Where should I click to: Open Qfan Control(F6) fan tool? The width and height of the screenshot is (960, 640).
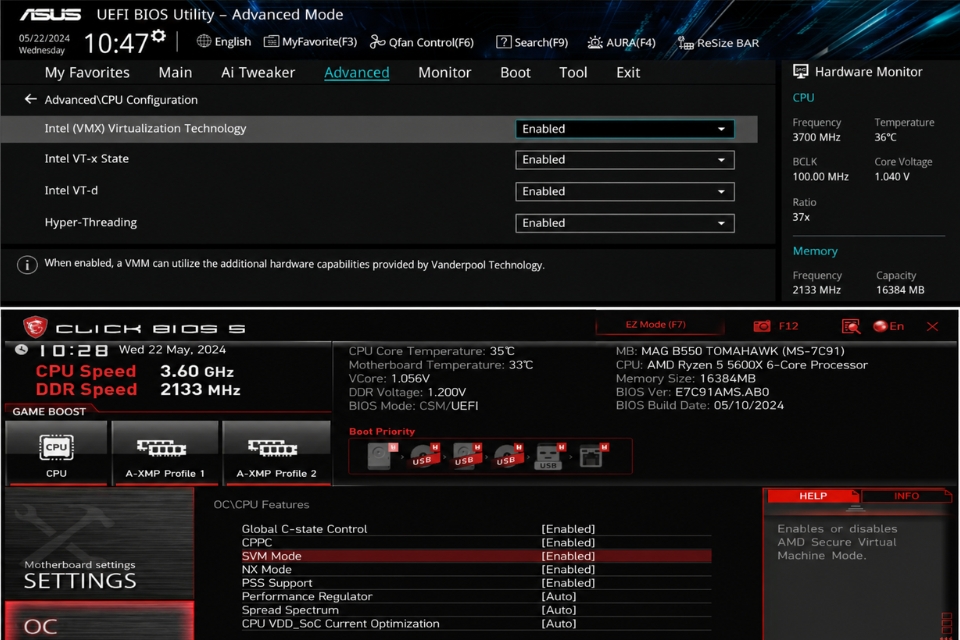point(422,42)
